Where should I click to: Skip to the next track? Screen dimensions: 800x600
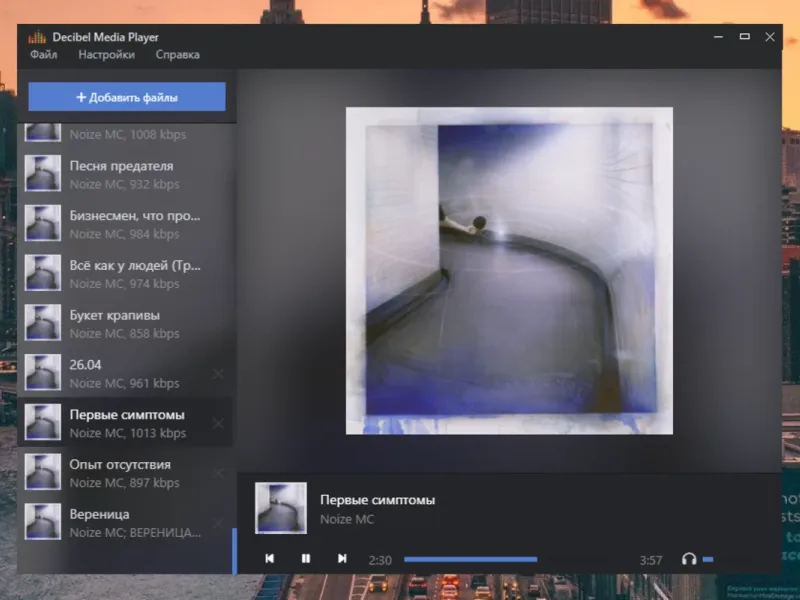coord(342,559)
